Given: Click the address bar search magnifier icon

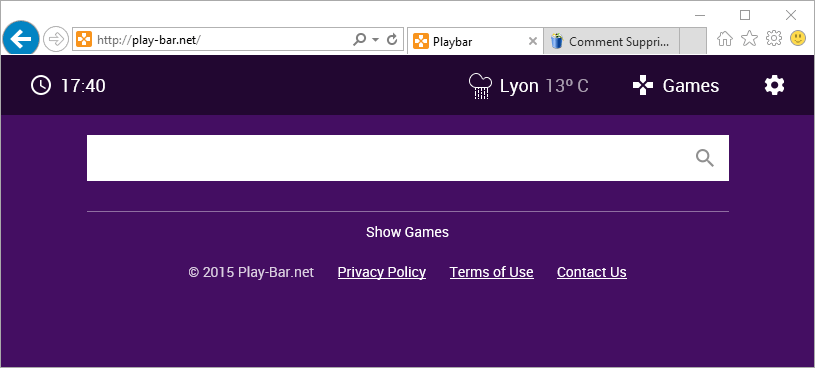Looking at the screenshot, I should (x=359, y=40).
